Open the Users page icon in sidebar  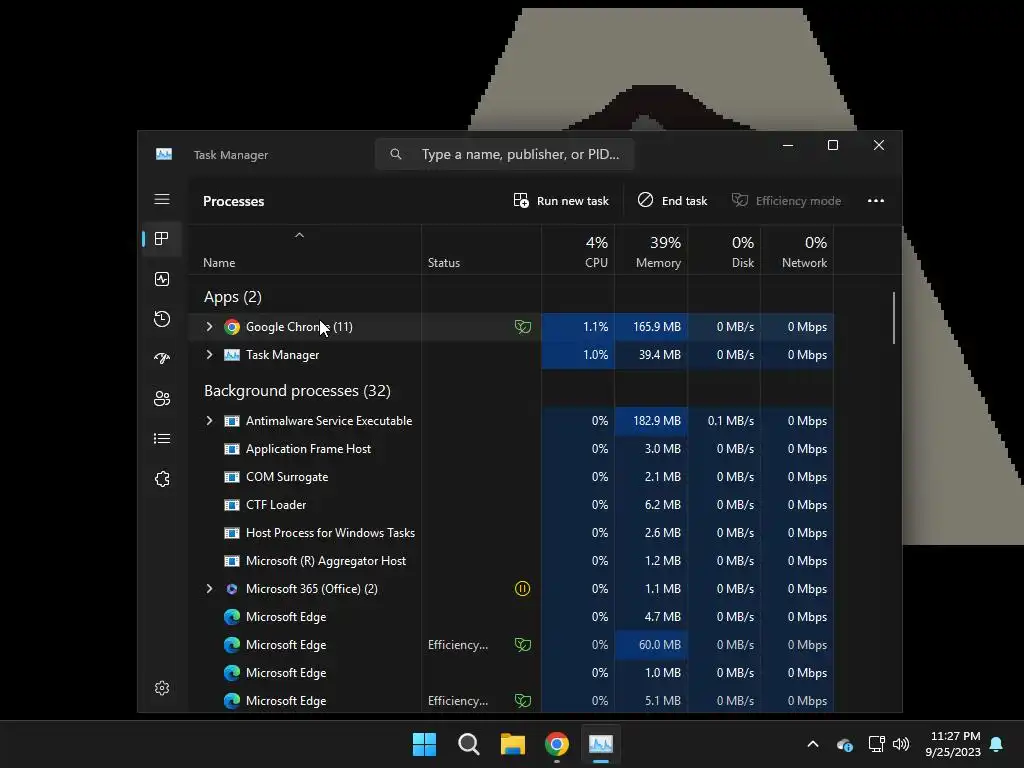(162, 398)
